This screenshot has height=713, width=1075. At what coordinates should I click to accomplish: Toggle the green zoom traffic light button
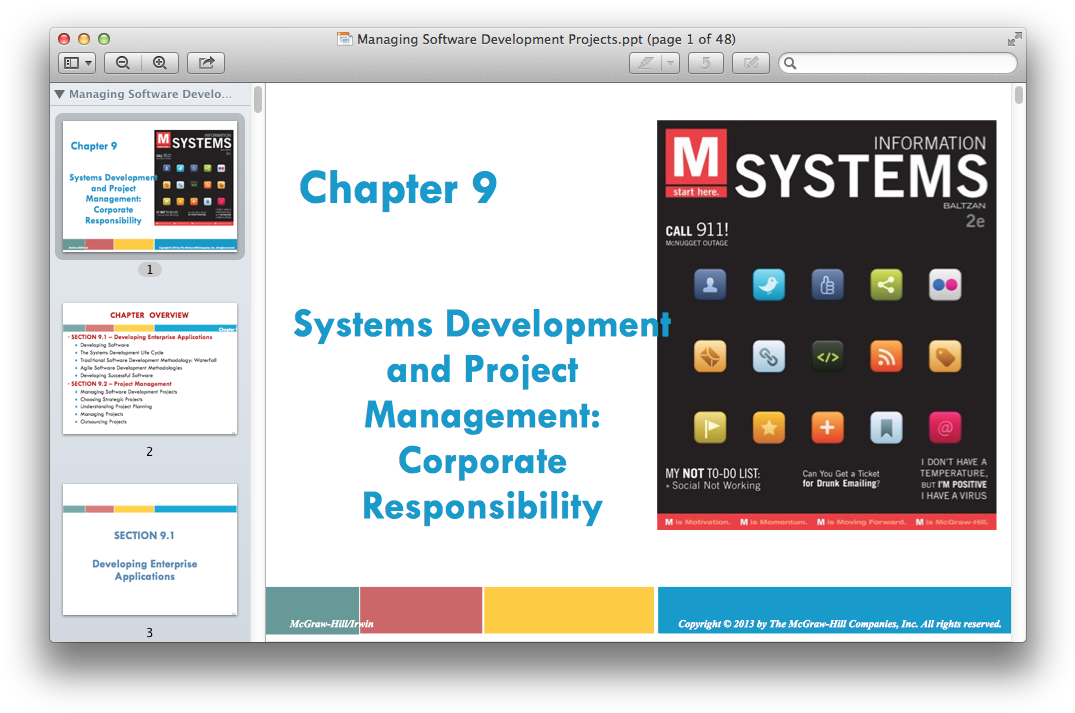[103, 37]
